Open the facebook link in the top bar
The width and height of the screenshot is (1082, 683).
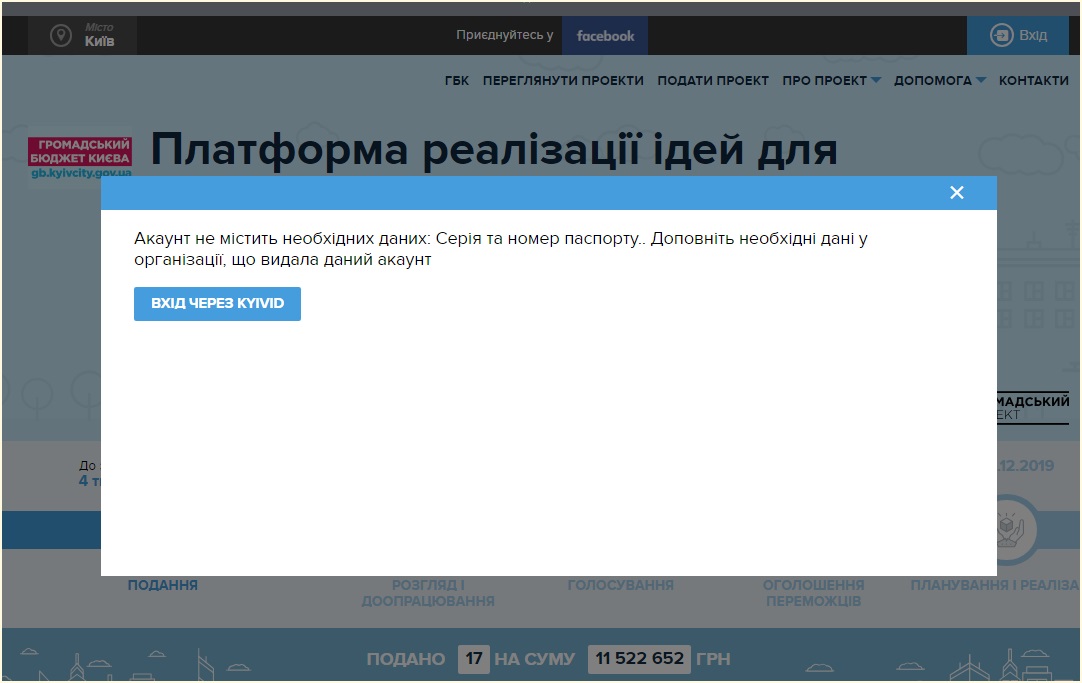604,36
